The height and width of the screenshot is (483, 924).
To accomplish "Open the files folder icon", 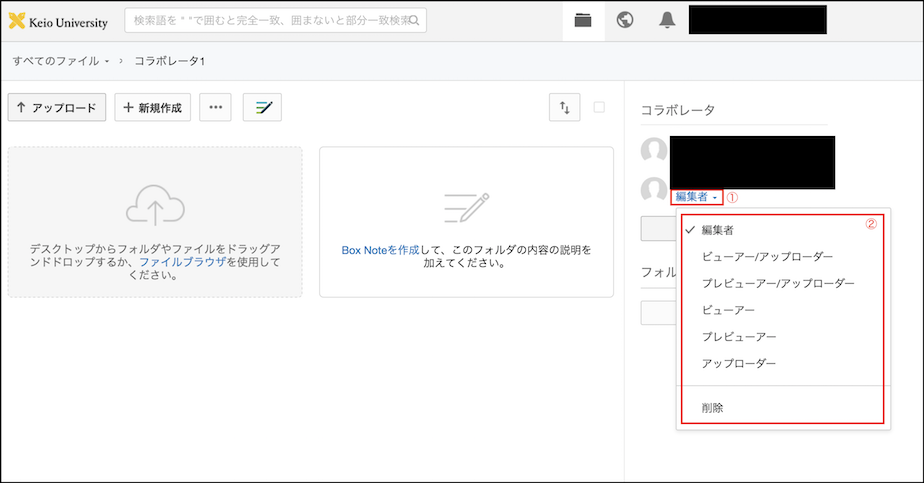I will point(583,20).
